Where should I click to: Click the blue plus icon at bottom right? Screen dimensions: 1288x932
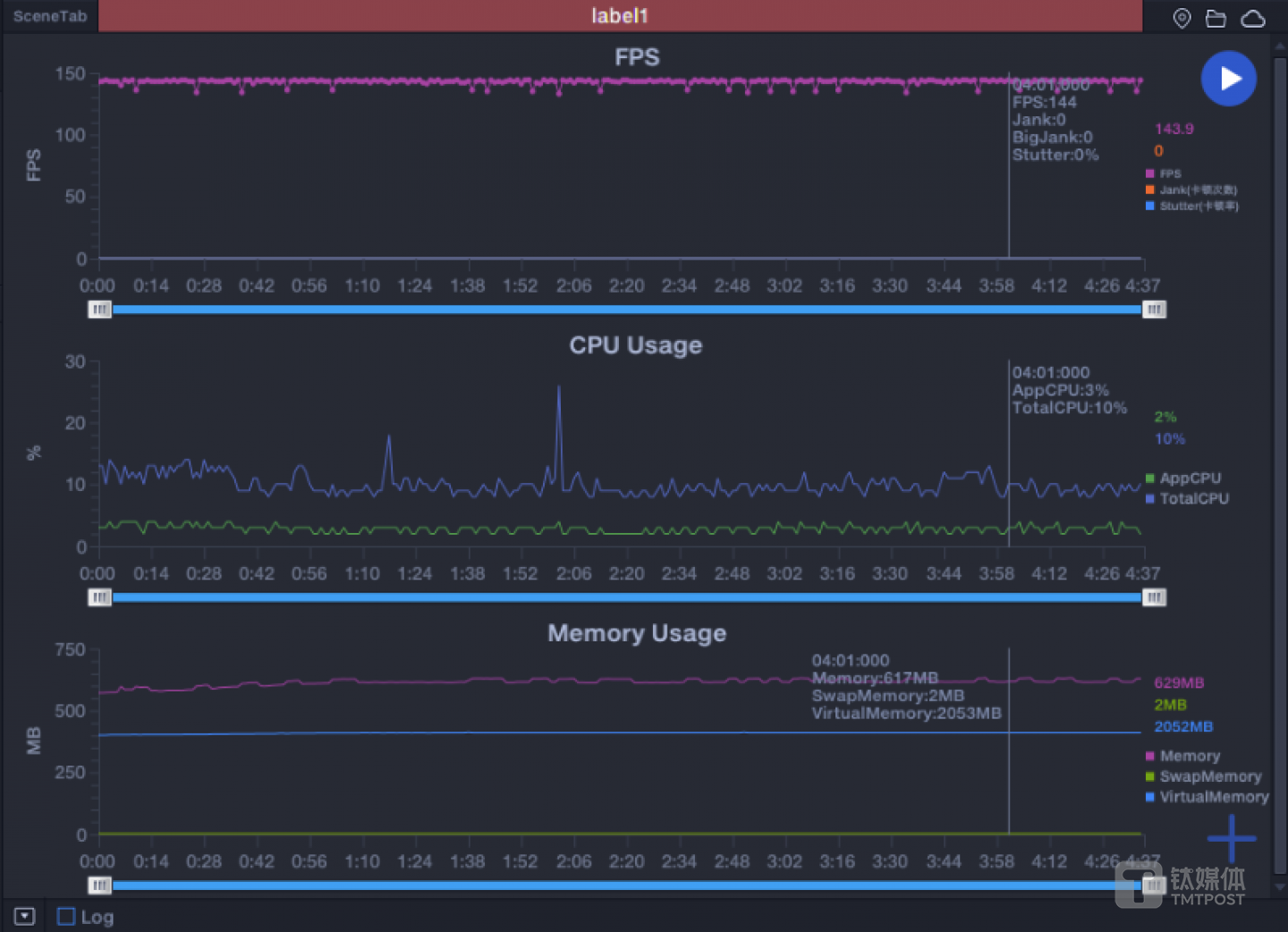point(1231,838)
